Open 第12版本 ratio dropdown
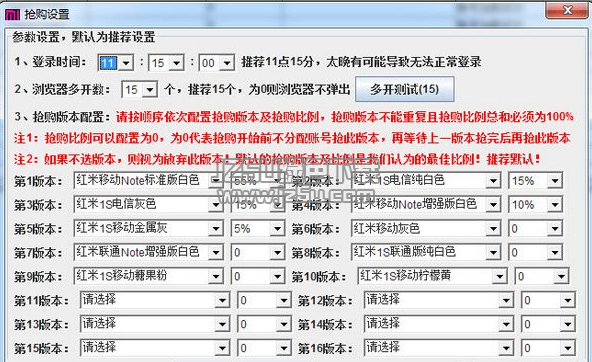 [x=548, y=300]
